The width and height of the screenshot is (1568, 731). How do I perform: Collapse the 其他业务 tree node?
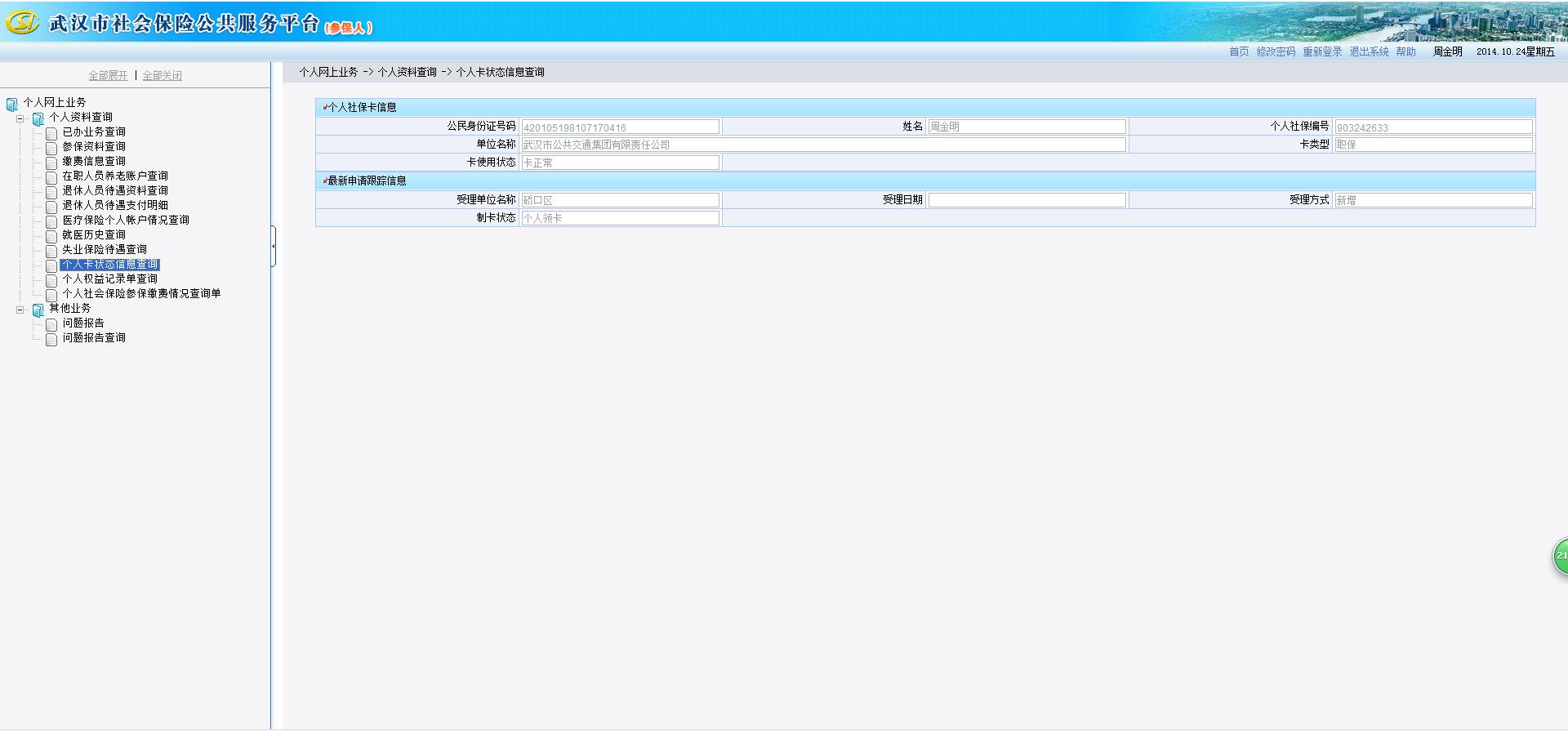point(20,310)
